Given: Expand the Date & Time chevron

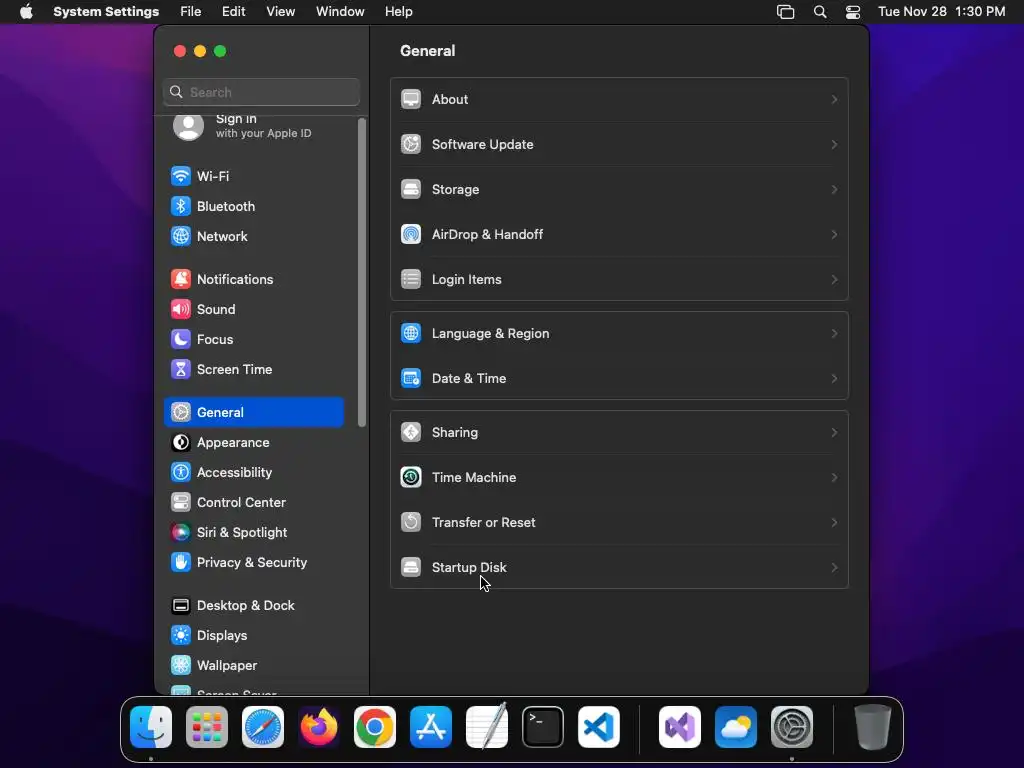Looking at the screenshot, I should click(x=834, y=379).
